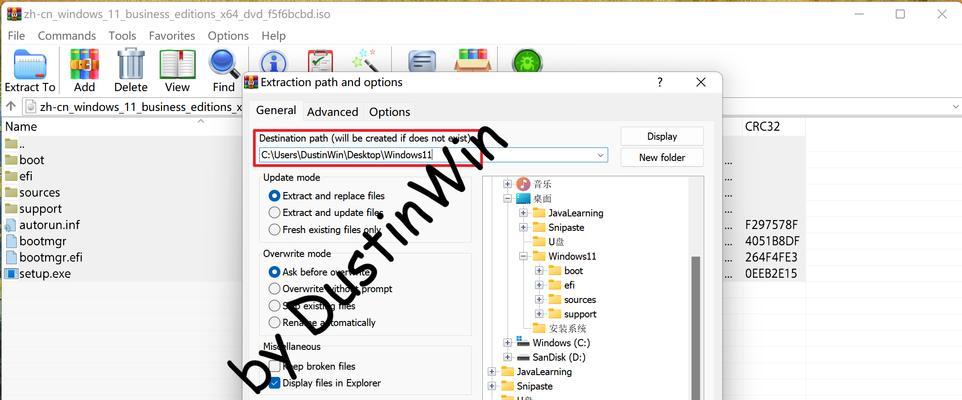Click the Comment speech bubble icon

point(423,61)
